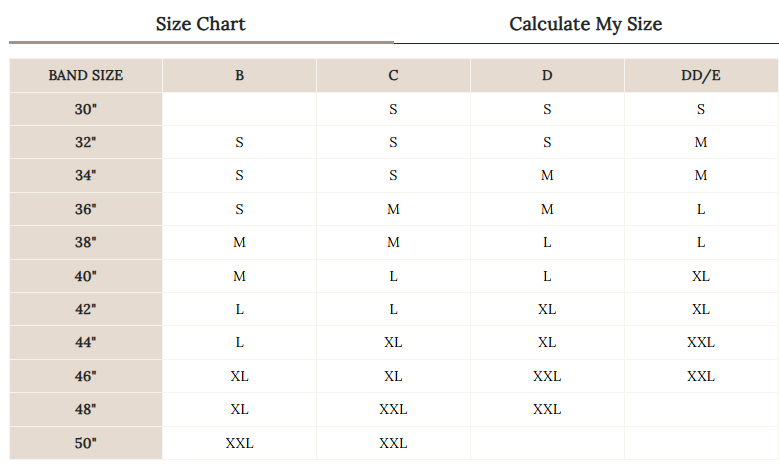Screen dimensions: 779x473
Task: Select the M cell for 38" B
Action: coord(239,242)
